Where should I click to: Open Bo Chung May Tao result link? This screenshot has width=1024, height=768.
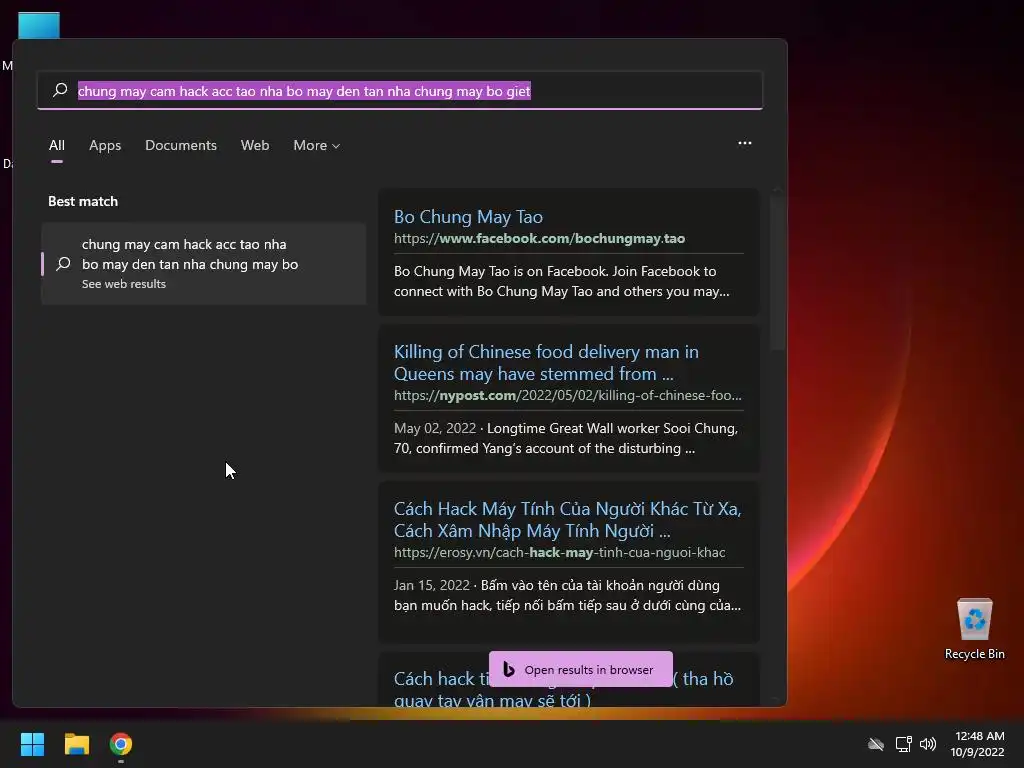point(468,217)
